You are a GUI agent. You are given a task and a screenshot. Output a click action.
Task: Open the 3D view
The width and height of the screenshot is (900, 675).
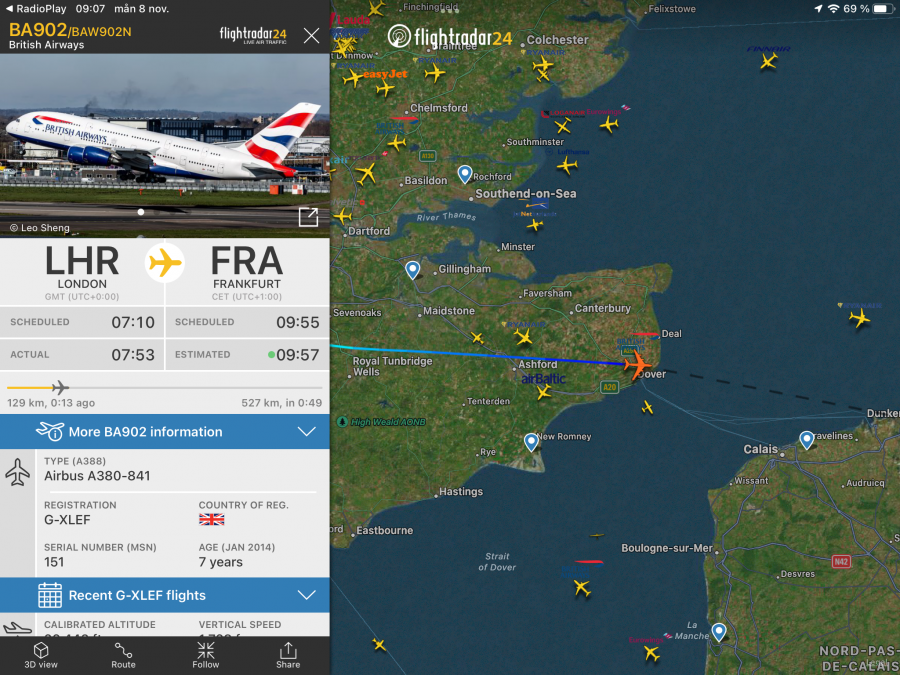41,655
